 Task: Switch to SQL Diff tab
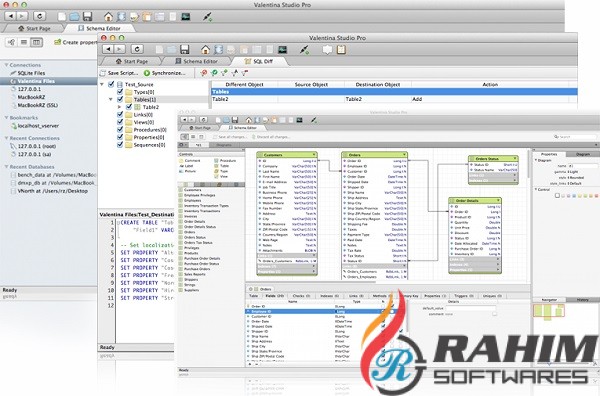pos(259,61)
